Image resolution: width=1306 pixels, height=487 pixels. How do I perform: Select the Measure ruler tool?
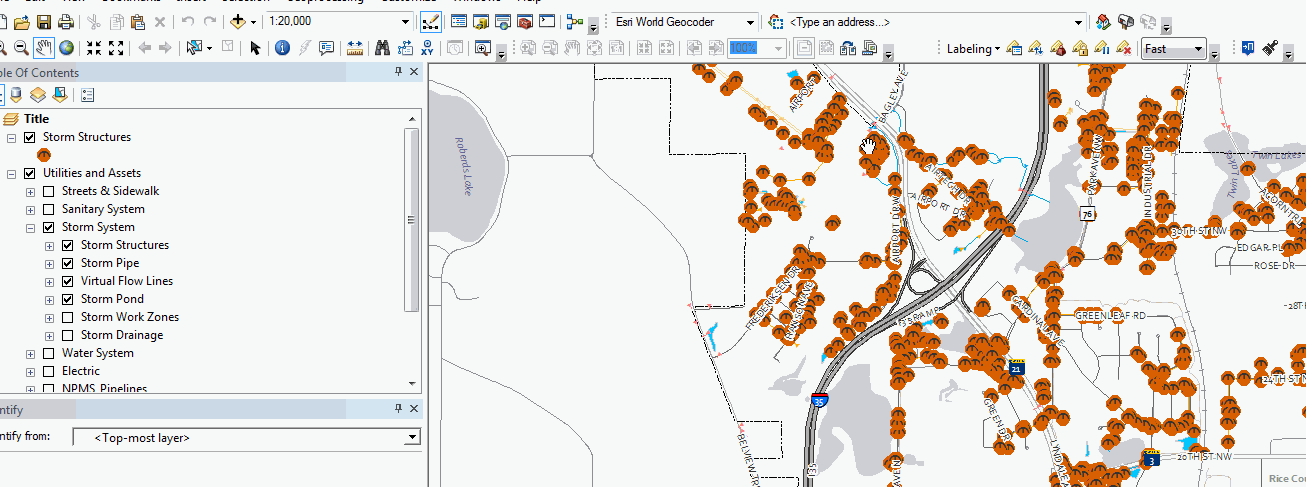[355, 47]
